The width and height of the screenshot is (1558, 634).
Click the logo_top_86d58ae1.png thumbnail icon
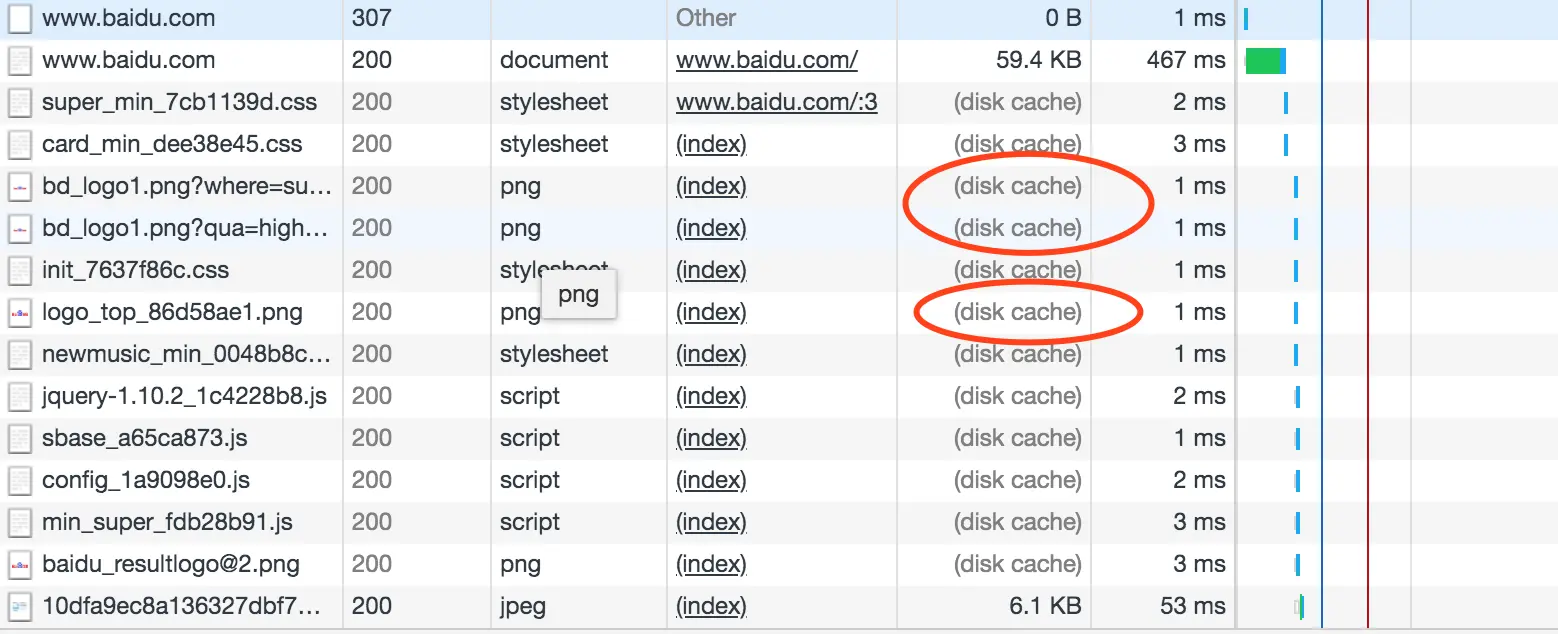[x=20, y=312]
